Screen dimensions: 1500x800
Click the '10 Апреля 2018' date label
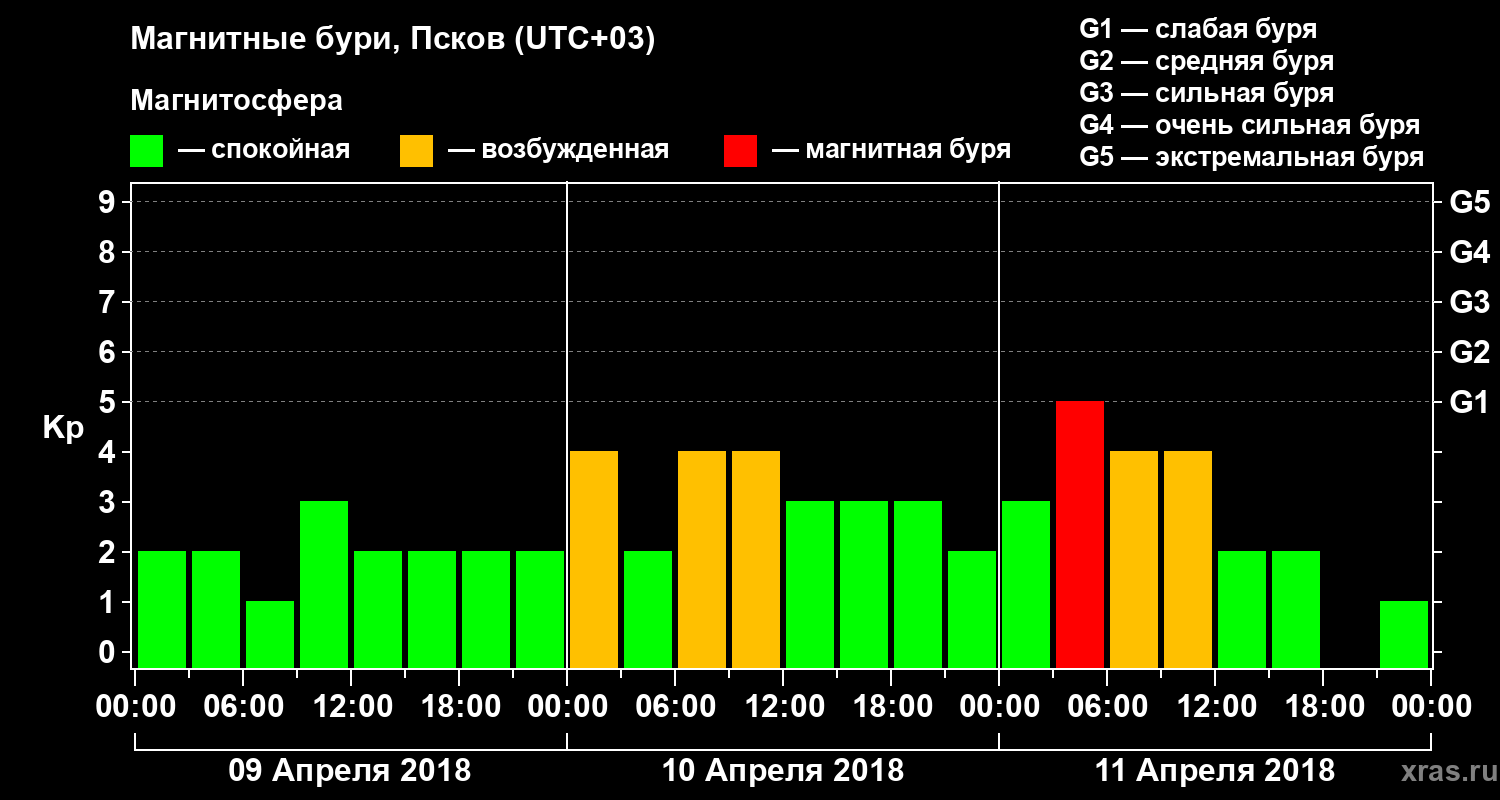click(x=782, y=771)
